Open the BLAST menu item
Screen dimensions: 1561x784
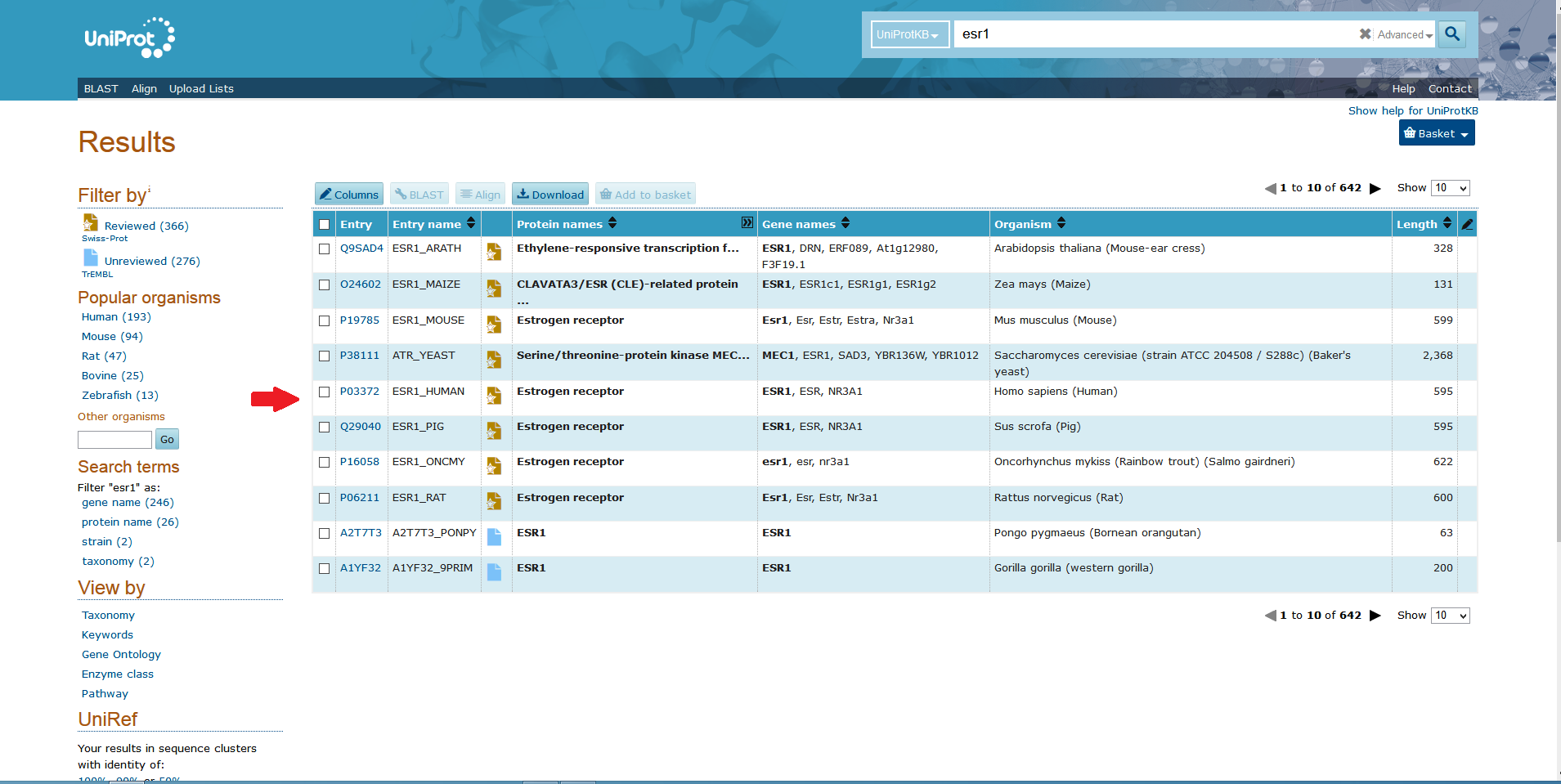[x=101, y=88]
